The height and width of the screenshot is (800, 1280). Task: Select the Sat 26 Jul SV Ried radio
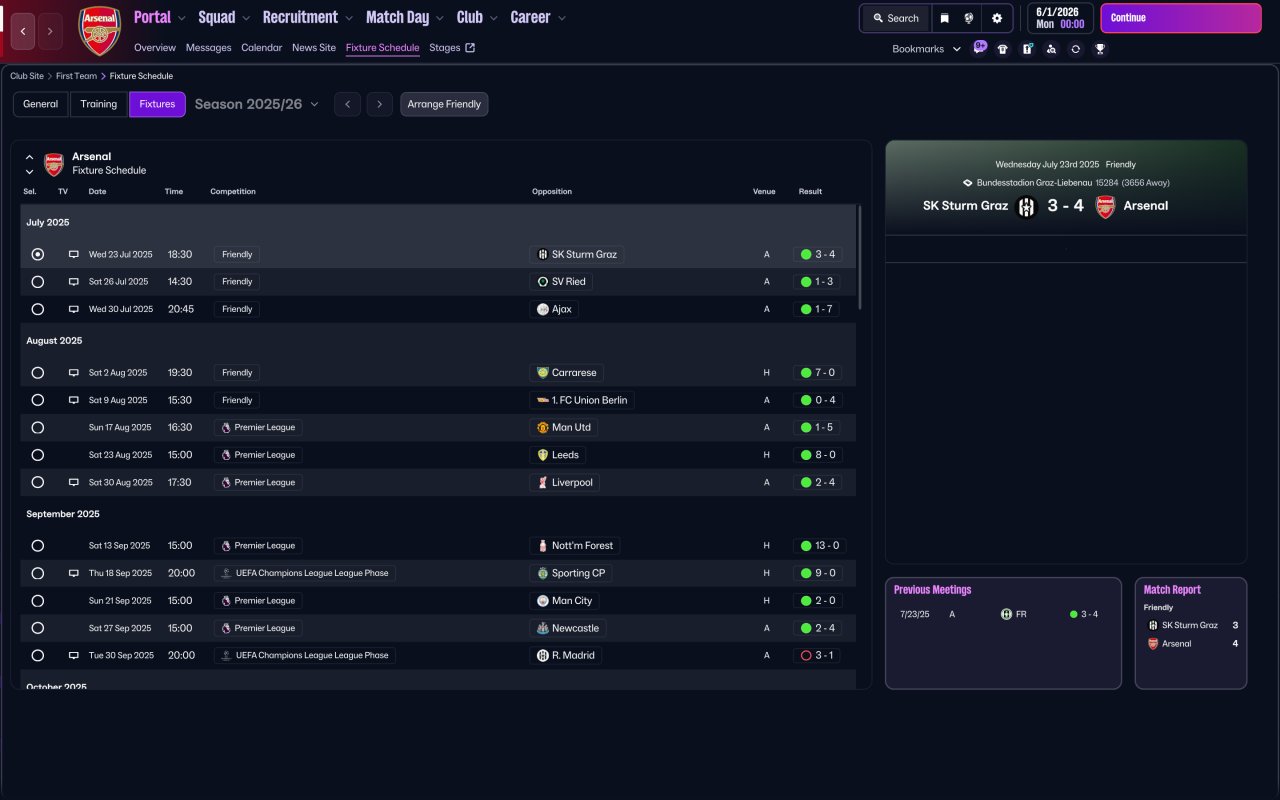pyautogui.click(x=38, y=282)
